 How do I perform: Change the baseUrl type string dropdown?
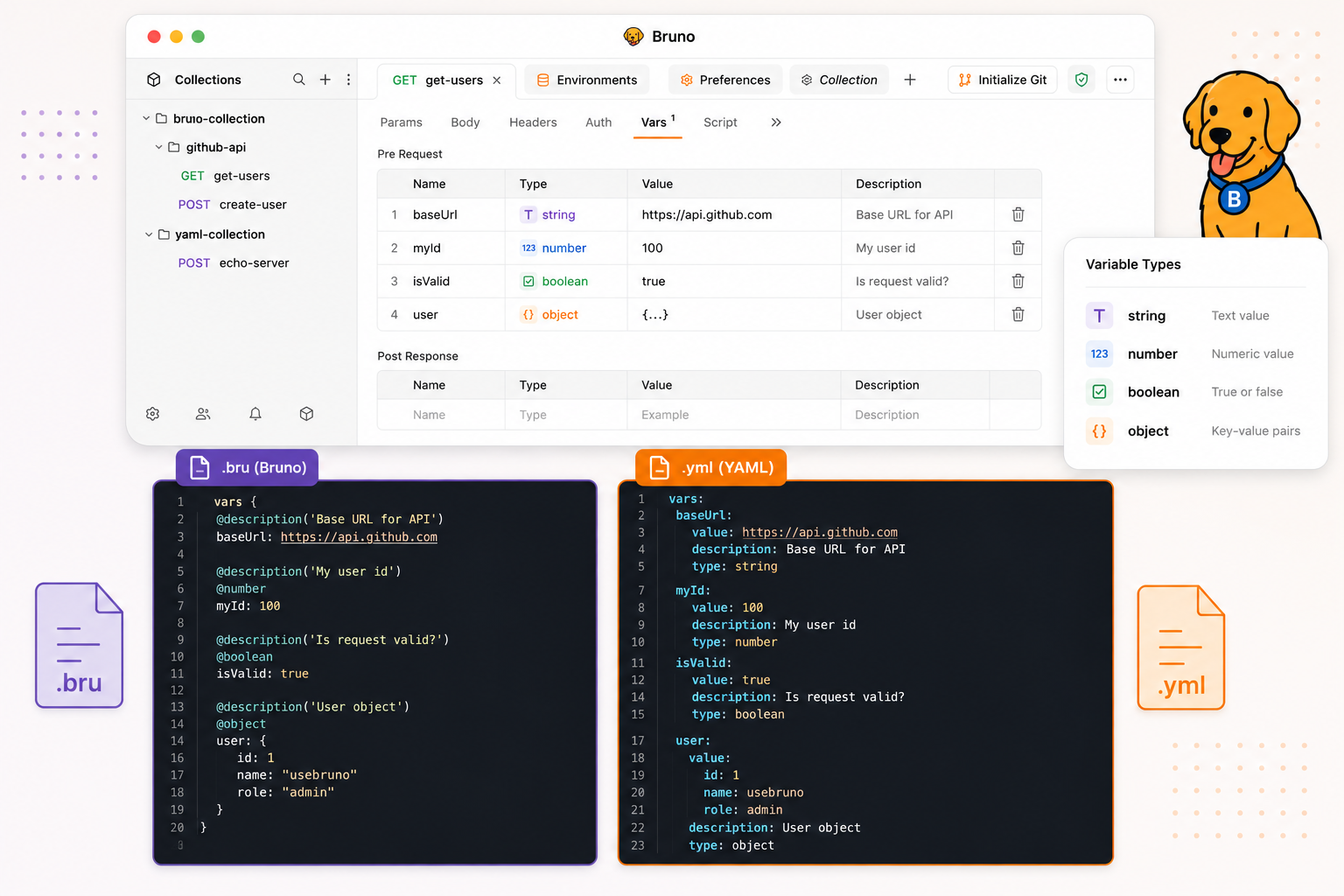click(x=549, y=214)
